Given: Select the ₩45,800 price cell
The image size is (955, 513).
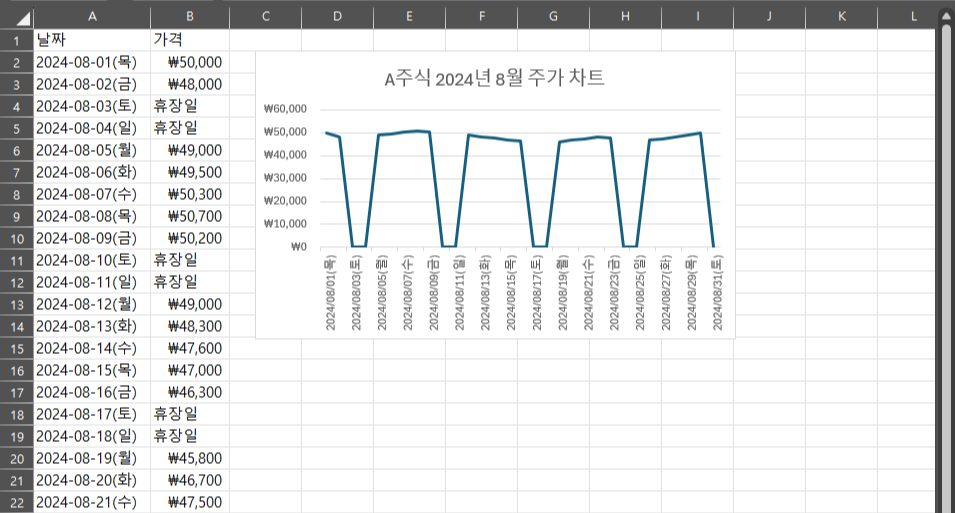Looking at the screenshot, I should (x=190, y=458).
